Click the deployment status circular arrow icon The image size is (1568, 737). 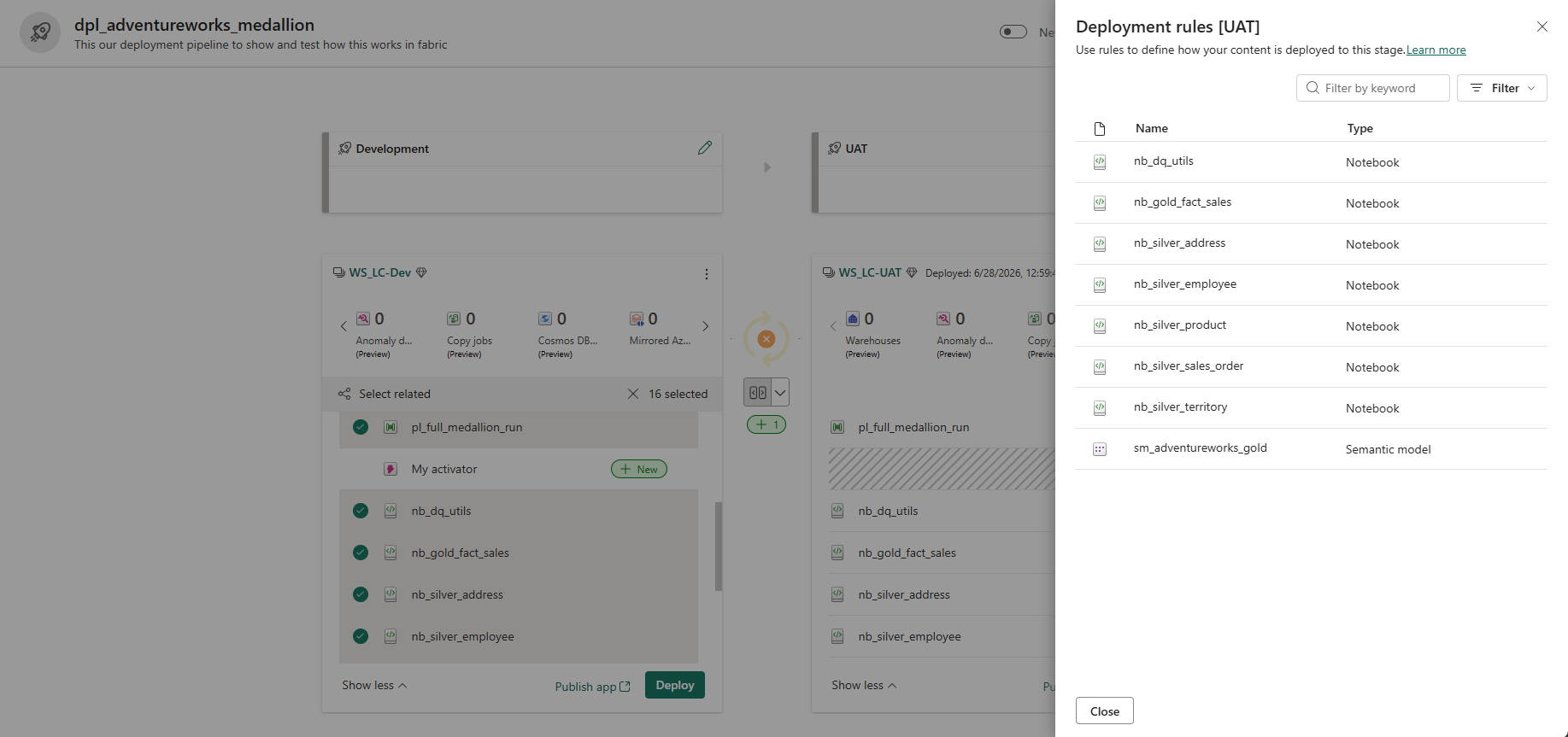tap(766, 339)
